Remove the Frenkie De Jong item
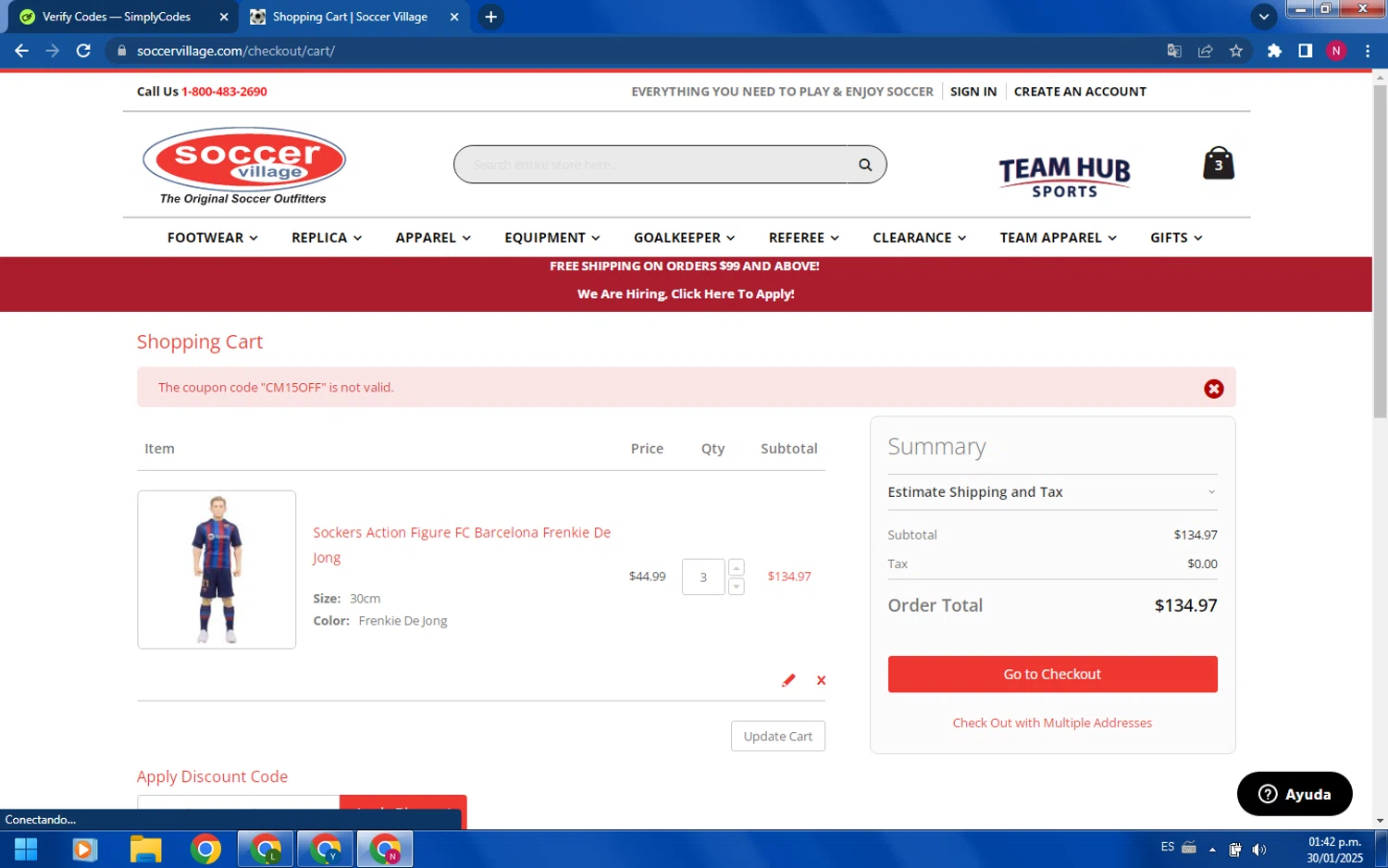Image resolution: width=1388 pixels, height=868 pixels. [821, 680]
